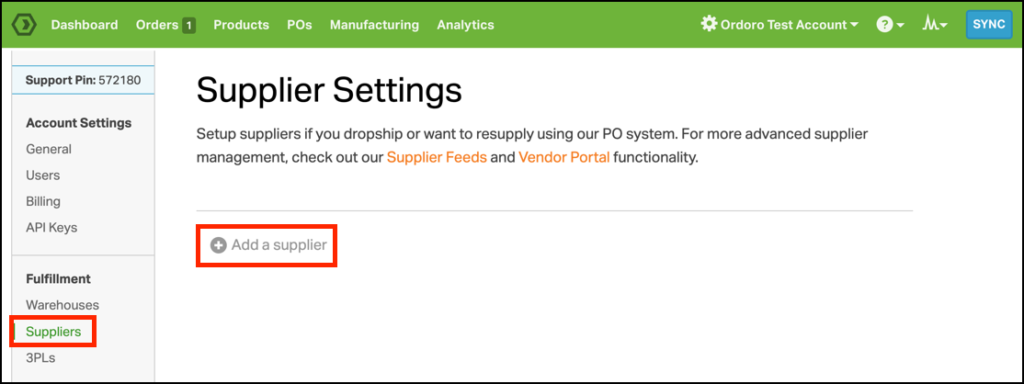Open the help question mark icon

[x=884, y=25]
